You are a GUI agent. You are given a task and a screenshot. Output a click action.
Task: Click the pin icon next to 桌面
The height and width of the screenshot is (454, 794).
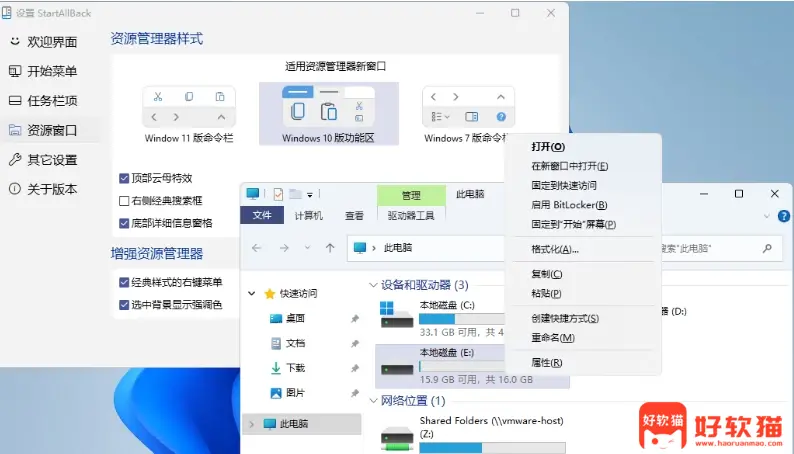(355, 319)
